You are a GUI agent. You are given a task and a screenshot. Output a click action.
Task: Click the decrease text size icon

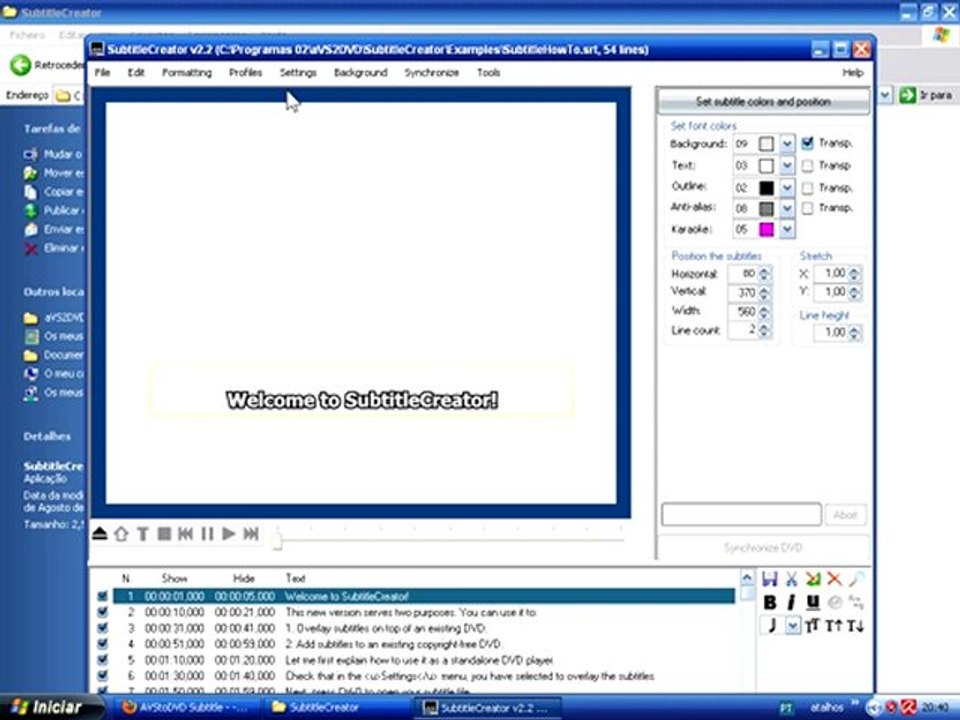tap(856, 626)
